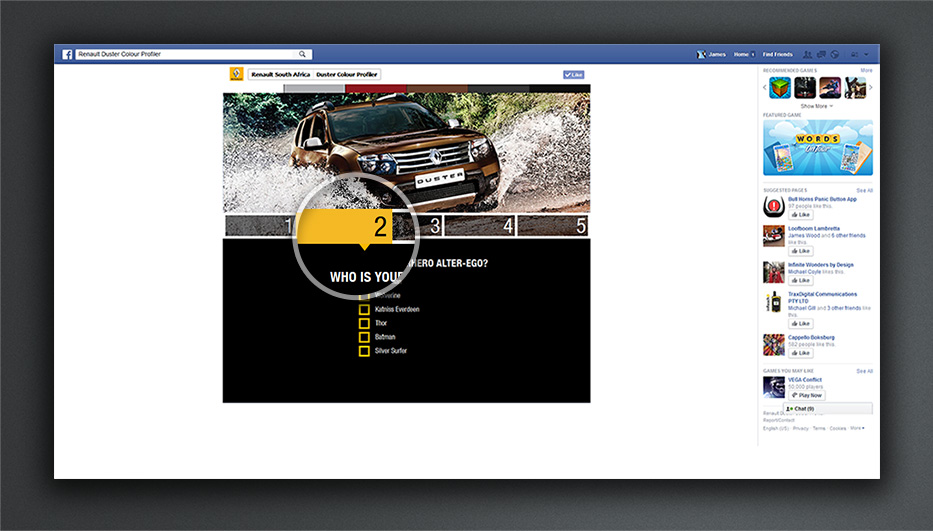Click the Bull Horns Panic Button page icon
933x531 pixels.
point(773,207)
